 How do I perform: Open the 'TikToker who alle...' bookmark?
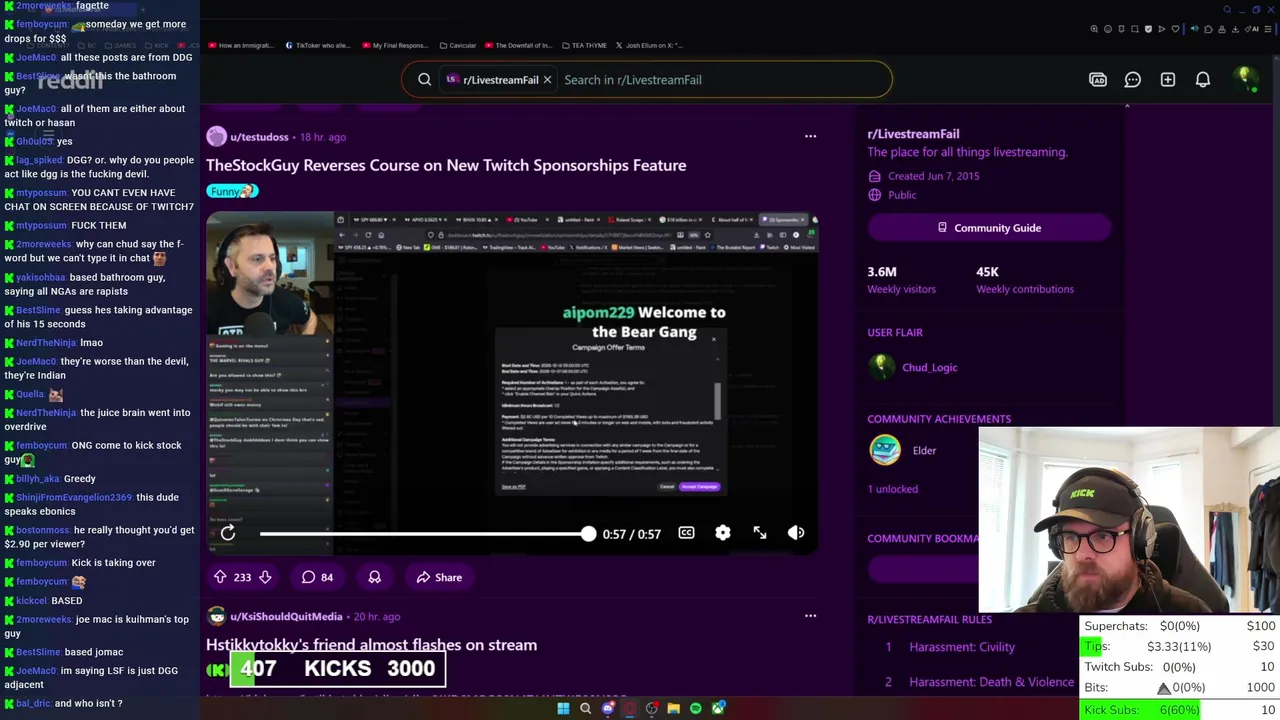pos(318,45)
